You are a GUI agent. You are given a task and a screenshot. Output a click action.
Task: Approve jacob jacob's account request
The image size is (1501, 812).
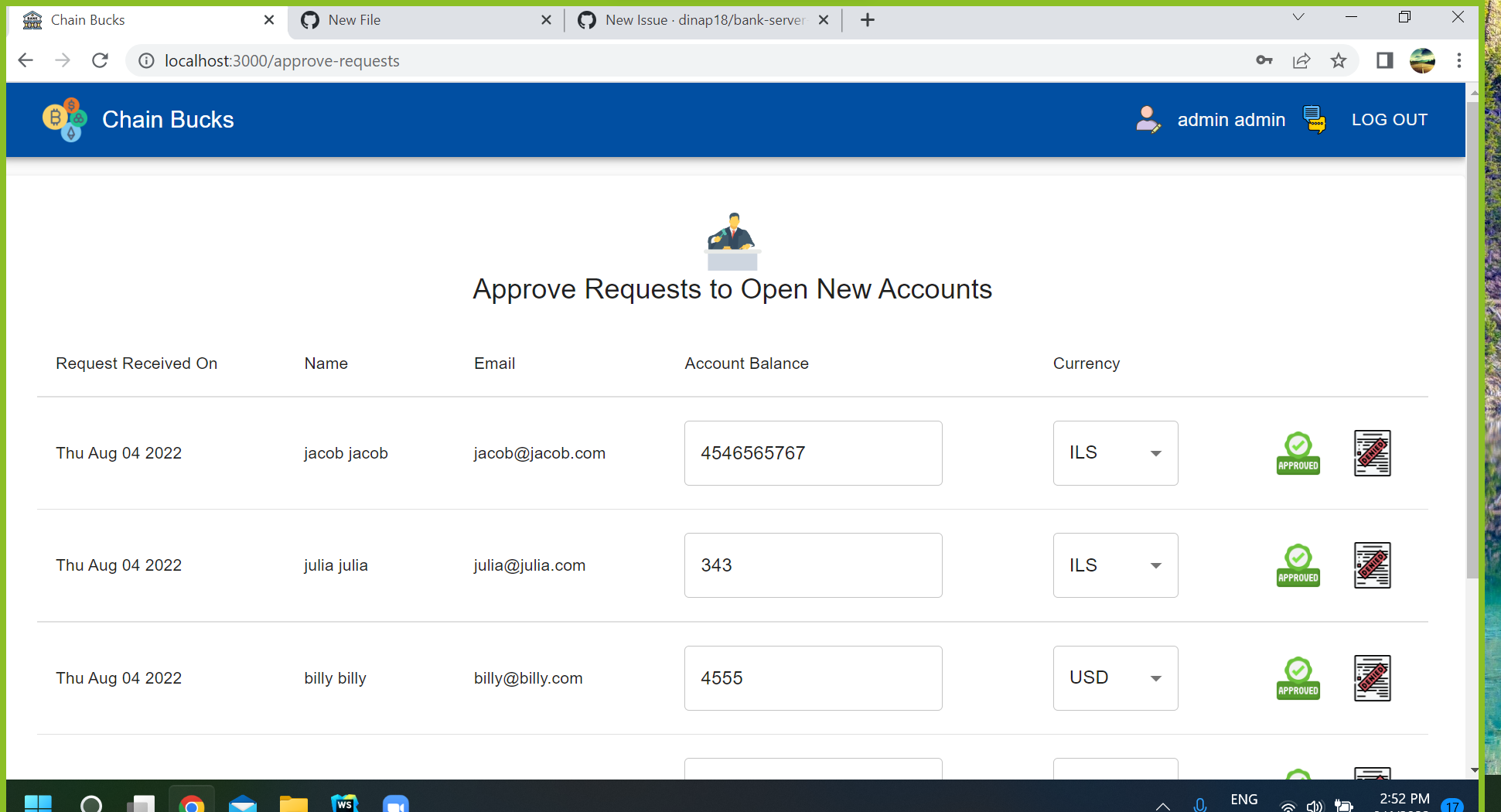click(x=1298, y=452)
